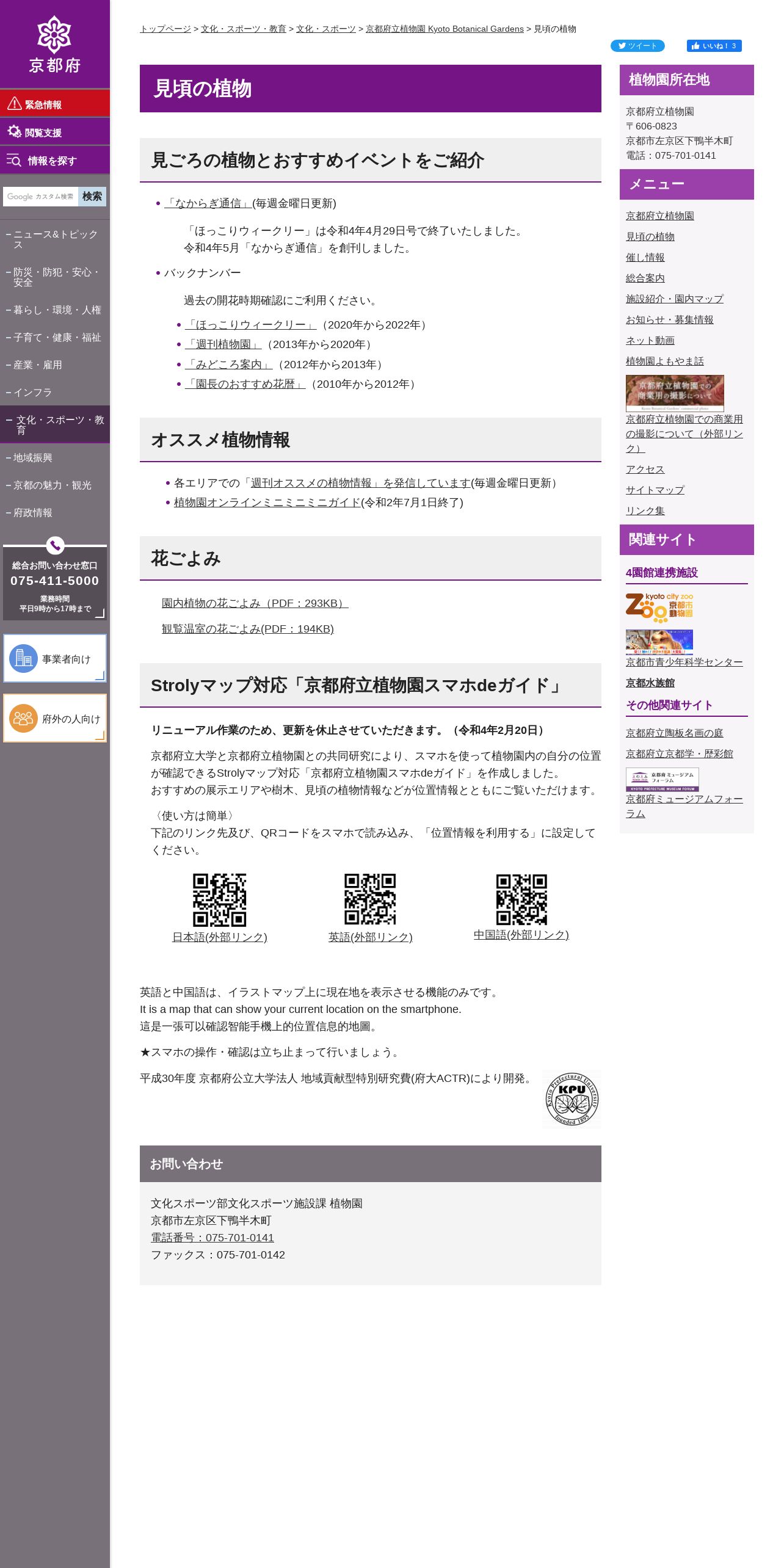Open the 閲覧支援 accessibility support button

[55, 132]
